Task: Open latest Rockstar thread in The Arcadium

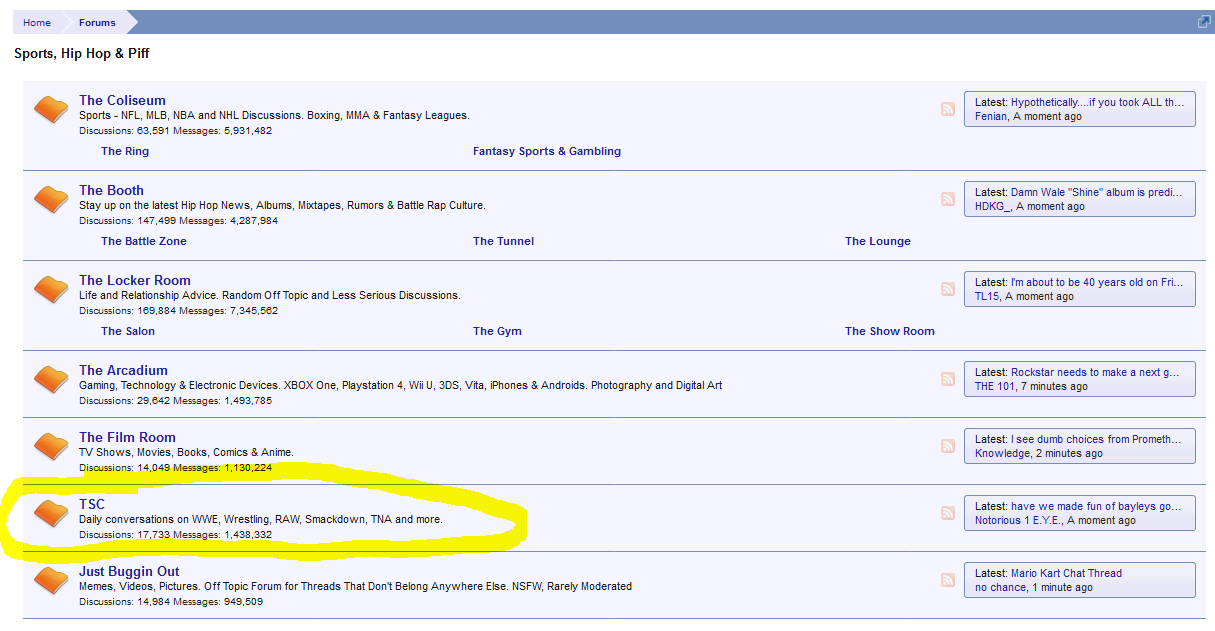Action: [1095, 372]
